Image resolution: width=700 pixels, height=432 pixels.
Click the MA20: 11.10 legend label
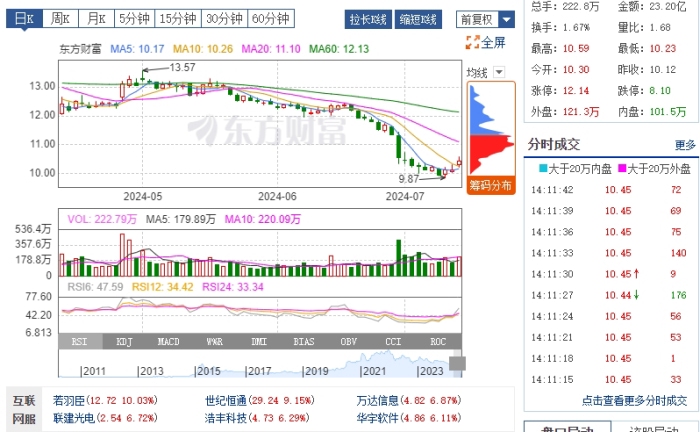(271, 49)
